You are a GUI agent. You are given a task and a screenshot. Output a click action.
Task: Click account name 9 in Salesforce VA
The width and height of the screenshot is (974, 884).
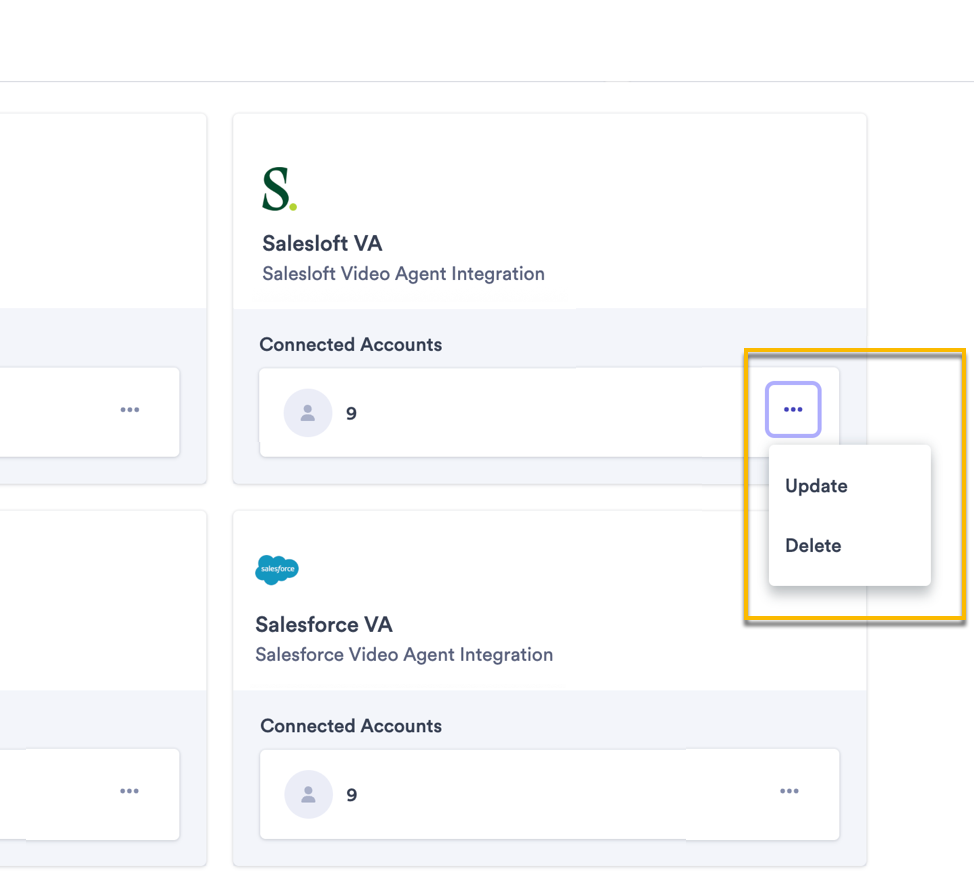tap(352, 795)
